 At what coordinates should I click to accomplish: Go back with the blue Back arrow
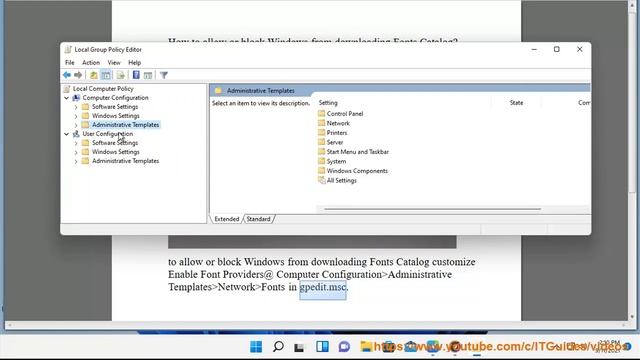pos(67,75)
